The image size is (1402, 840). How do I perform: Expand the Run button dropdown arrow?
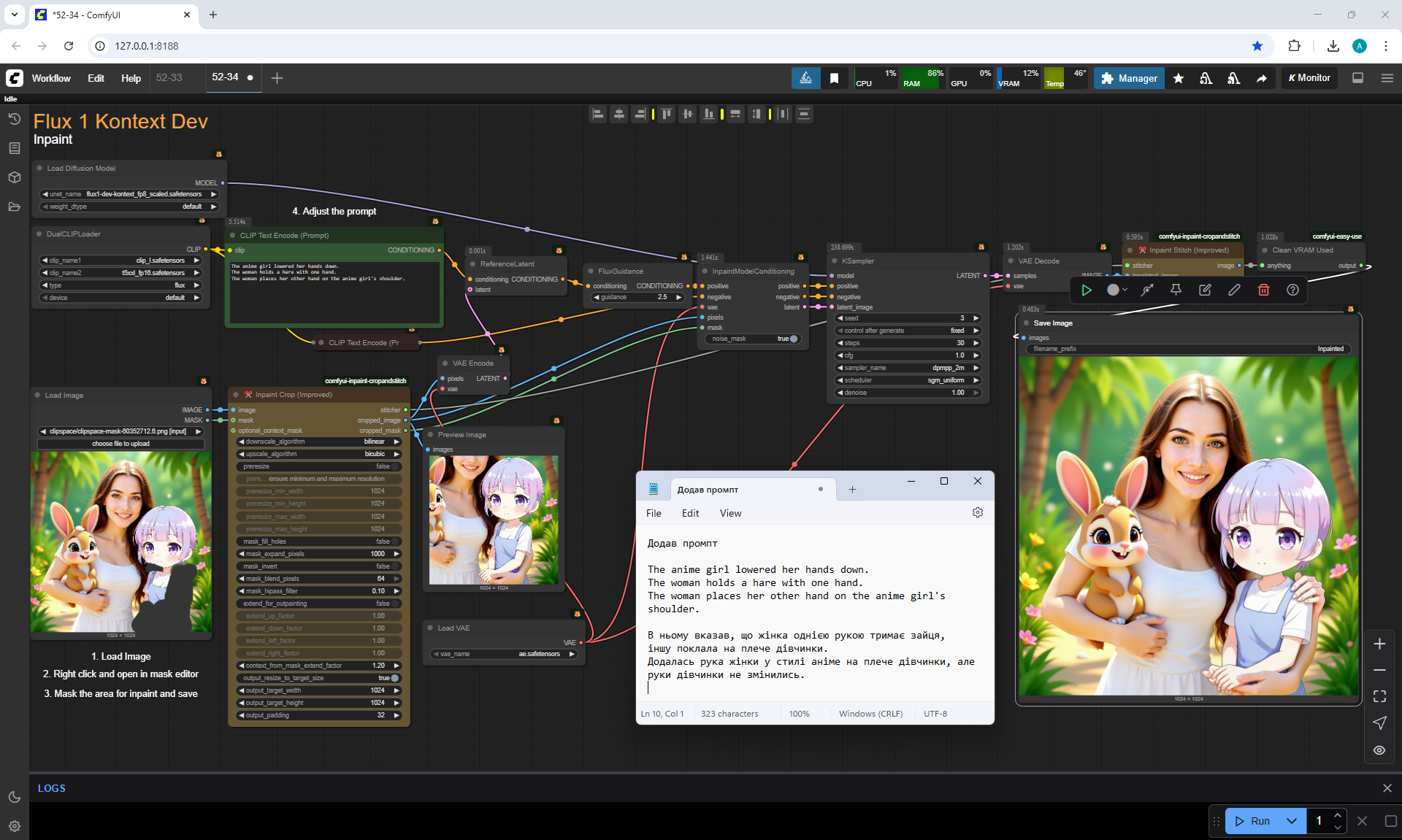point(1291,820)
